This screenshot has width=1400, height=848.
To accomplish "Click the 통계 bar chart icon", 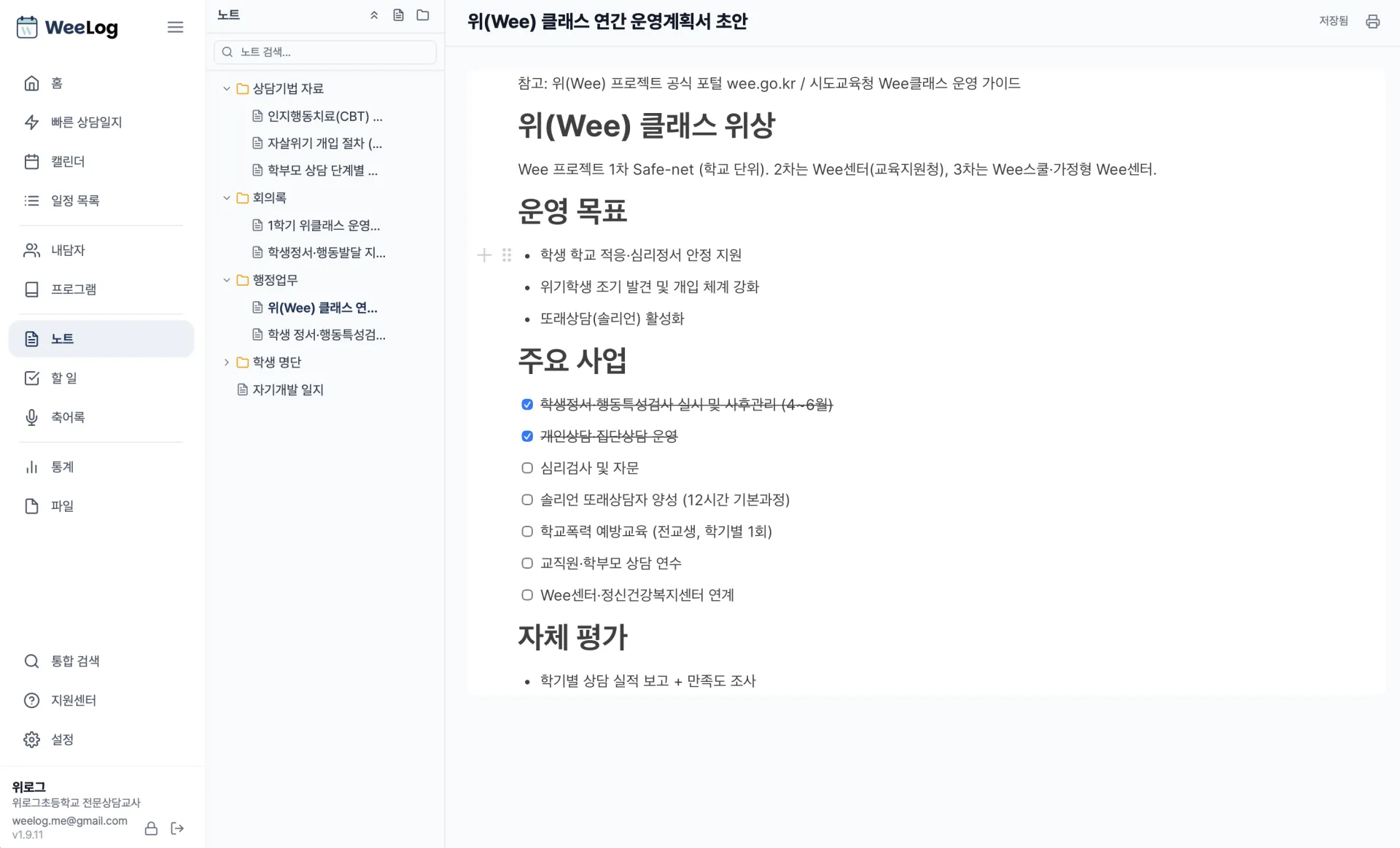I will coord(31,467).
